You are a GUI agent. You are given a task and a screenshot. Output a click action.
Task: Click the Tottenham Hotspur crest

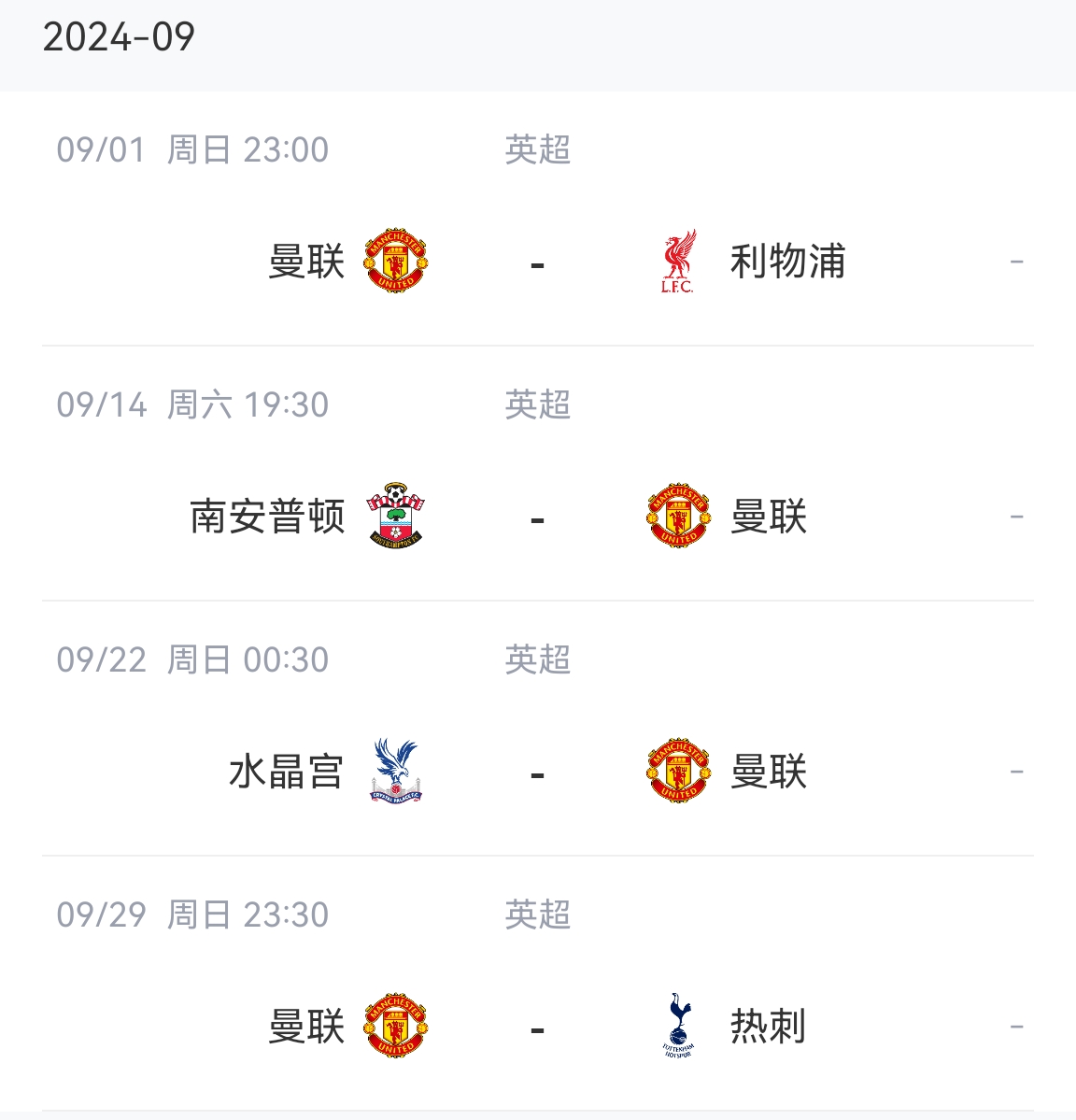click(x=678, y=1026)
